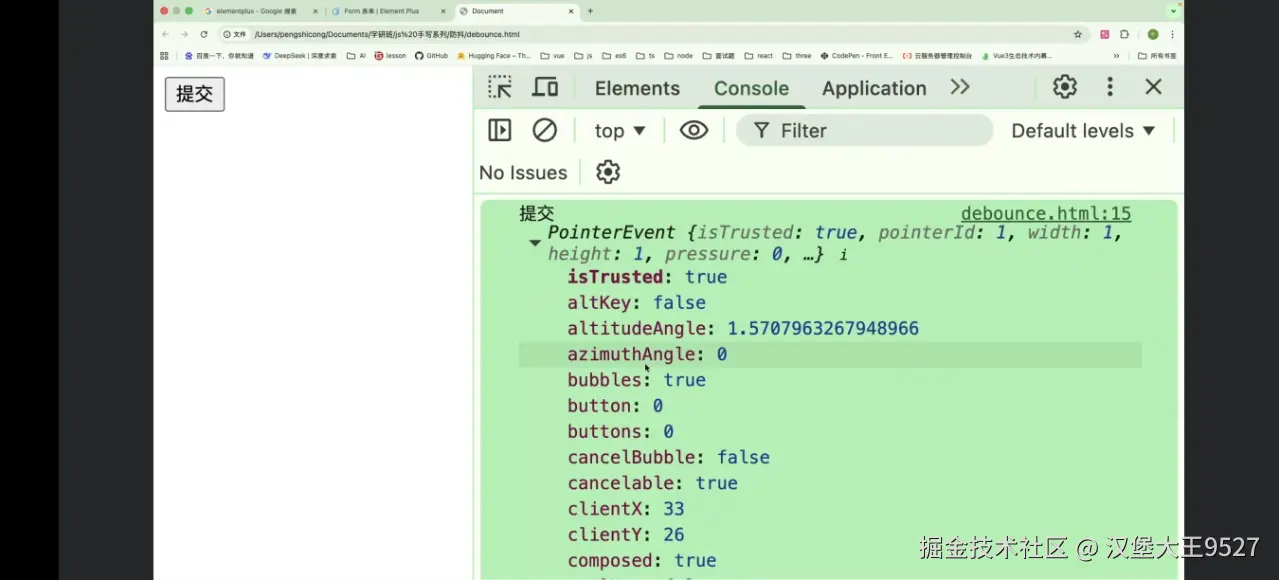1279x580 pixels.
Task: Switch to the elementplus Google search tab
Action: [x=258, y=11]
